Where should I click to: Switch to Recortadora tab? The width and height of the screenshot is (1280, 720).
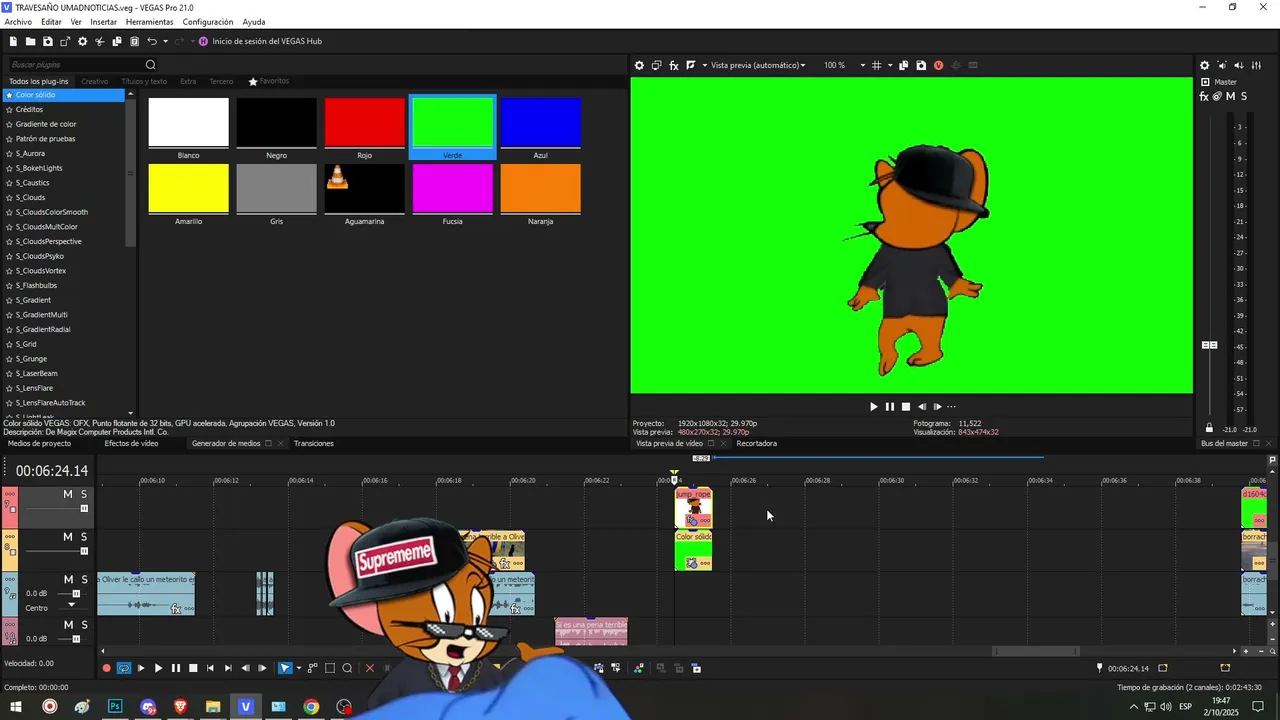pyautogui.click(x=756, y=443)
